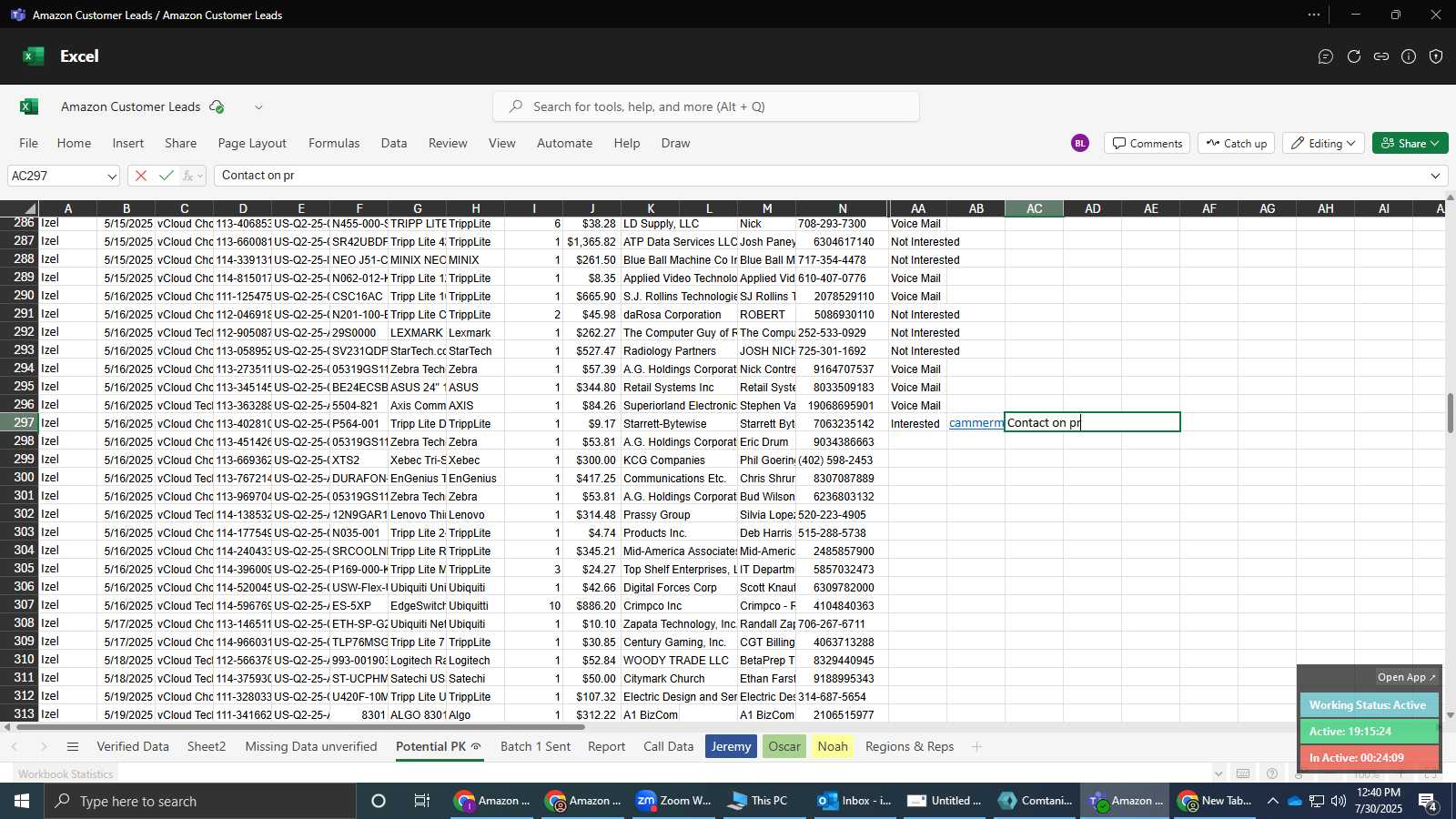Image resolution: width=1456 pixels, height=819 pixels.
Task: Click the horizontal scrollbar thumb
Action: pos(300,727)
